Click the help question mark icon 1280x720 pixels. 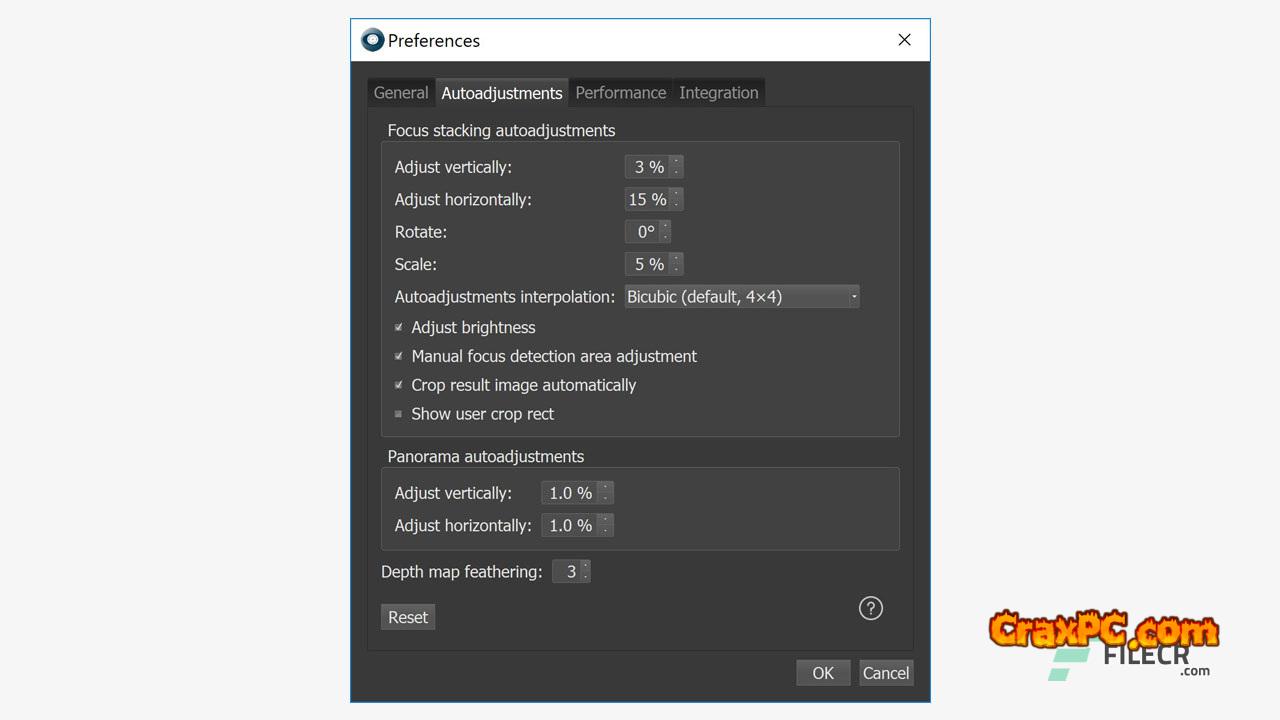[x=871, y=608]
